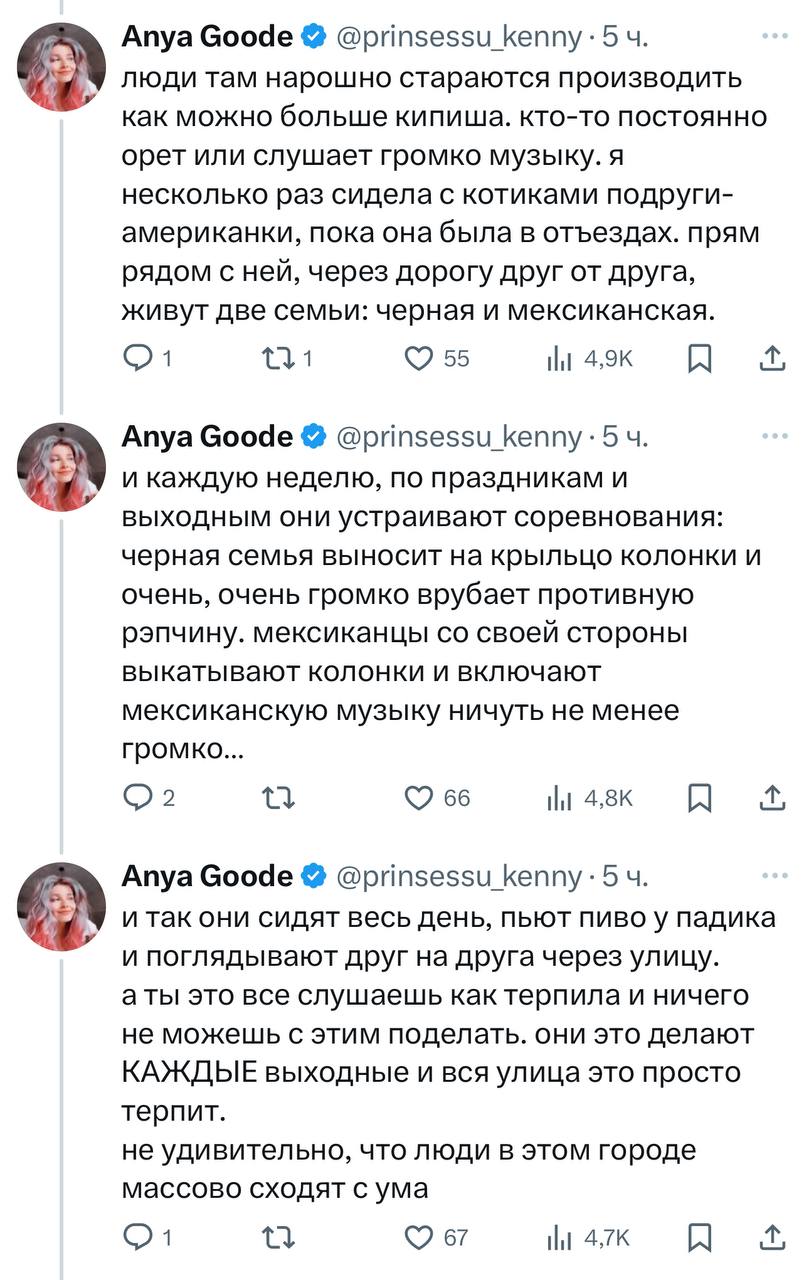Reply to the second tweet with 2 replies
The height and width of the screenshot is (1280, 809).
point(137,798)
